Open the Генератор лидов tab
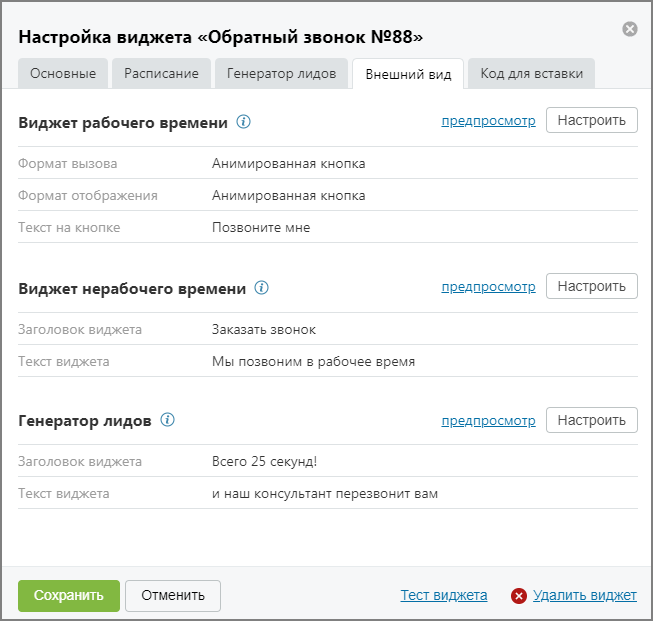This screenshot has height=621, width=653. tap(281, 73)
